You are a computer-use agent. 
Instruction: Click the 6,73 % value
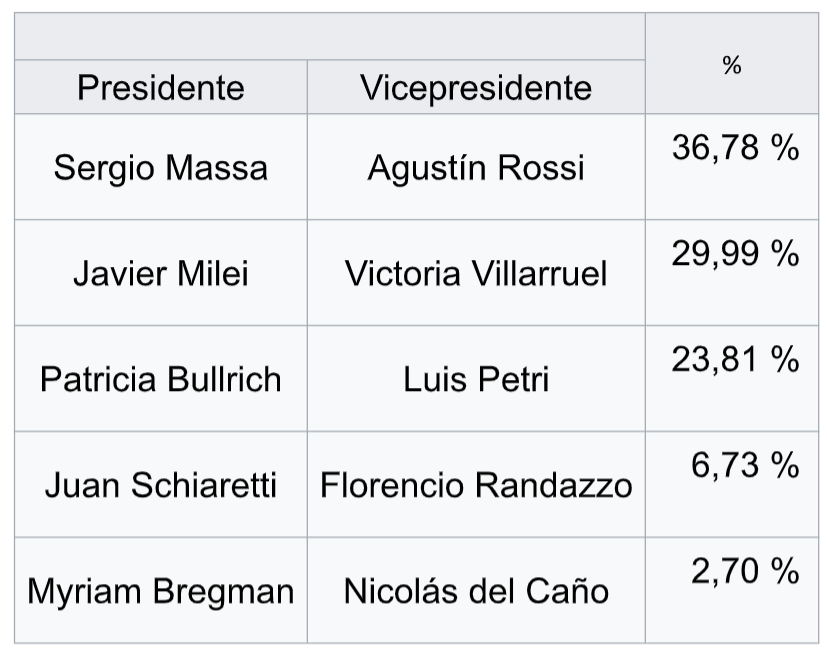pyautogui.click(x=744, y=466)
